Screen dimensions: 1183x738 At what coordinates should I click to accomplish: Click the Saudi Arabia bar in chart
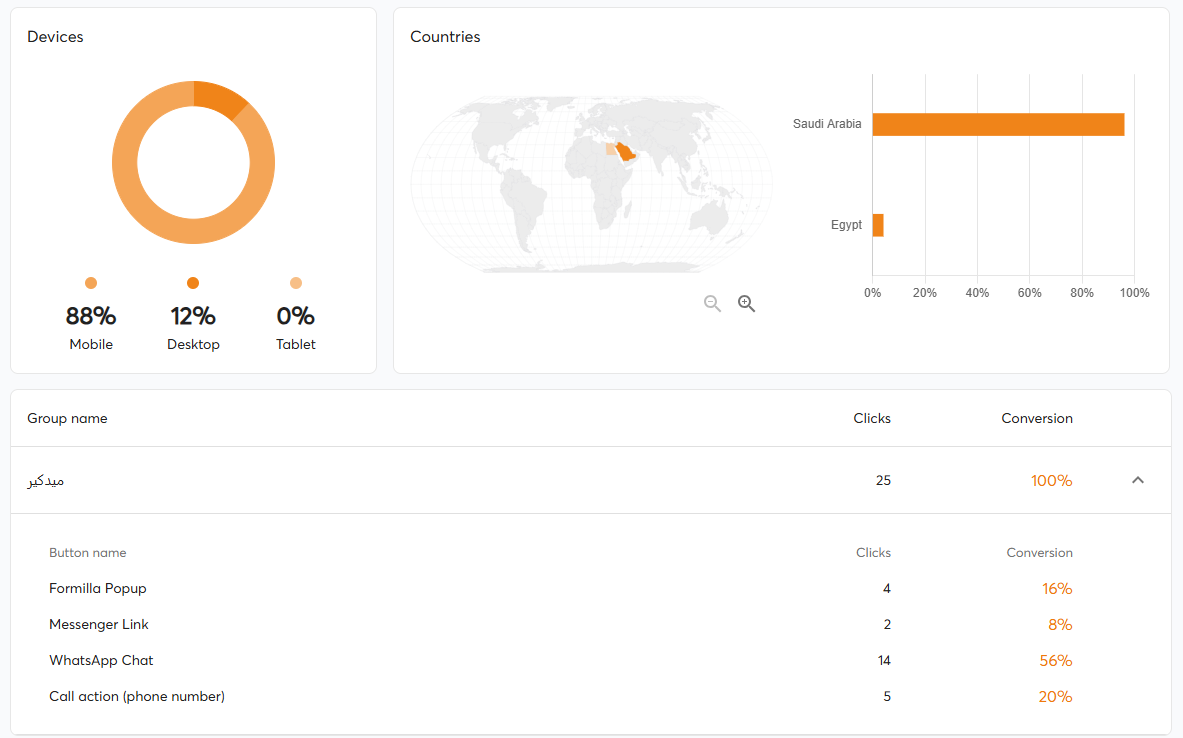[x=998, y=124]
